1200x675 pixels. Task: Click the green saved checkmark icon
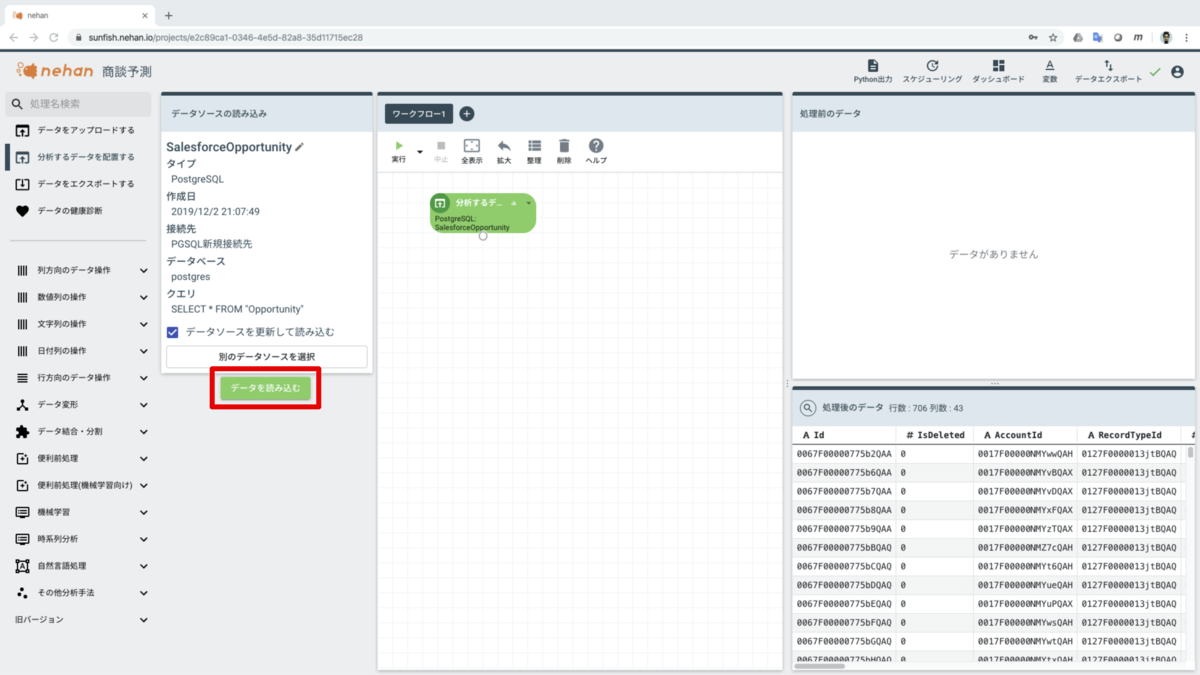tap(1155, 72)
